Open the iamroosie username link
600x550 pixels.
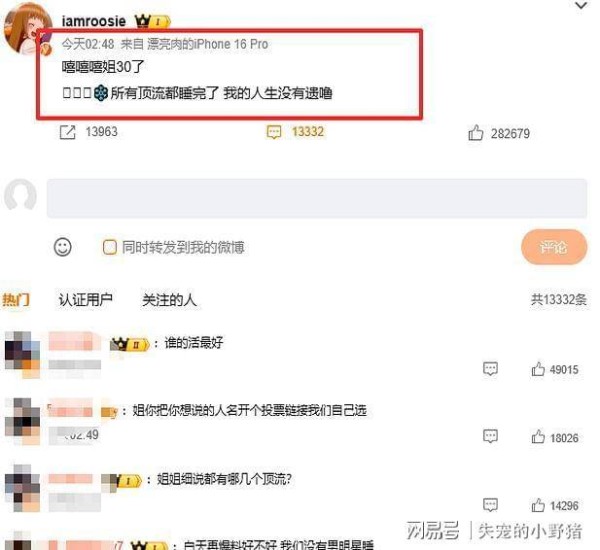[94, 21]
